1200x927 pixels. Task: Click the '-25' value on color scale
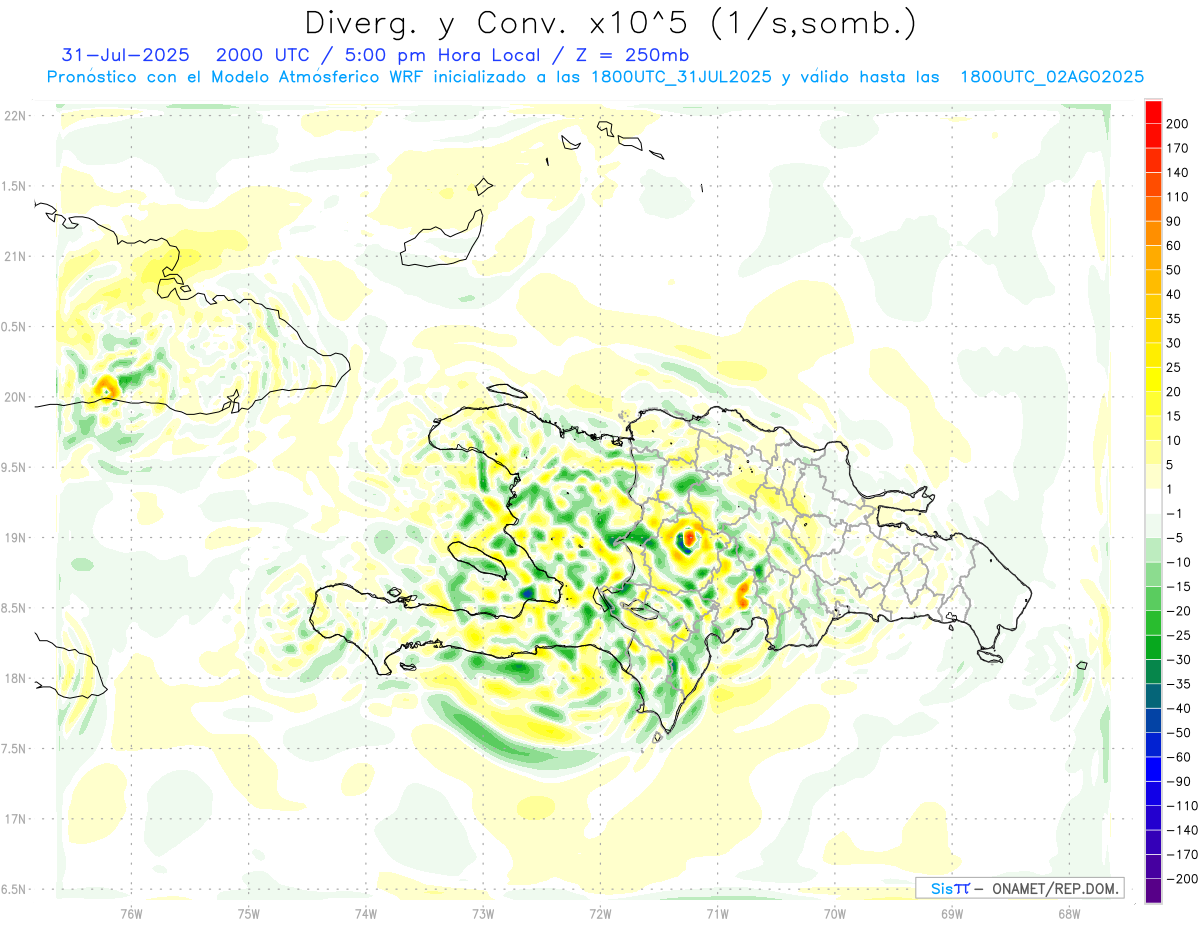pyautogui.click(x=1179, y=635)
